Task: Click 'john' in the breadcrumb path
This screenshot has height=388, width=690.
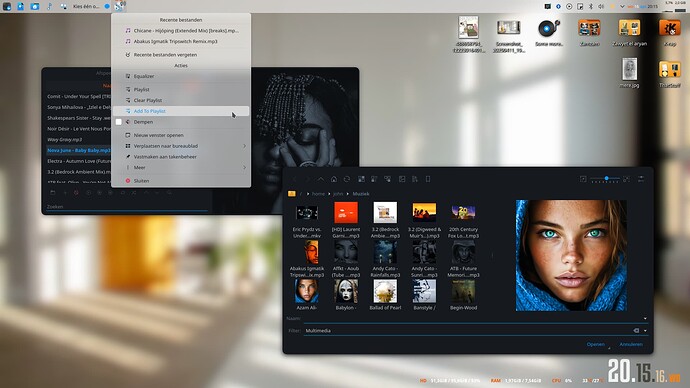Action: [x=338, y=194]
